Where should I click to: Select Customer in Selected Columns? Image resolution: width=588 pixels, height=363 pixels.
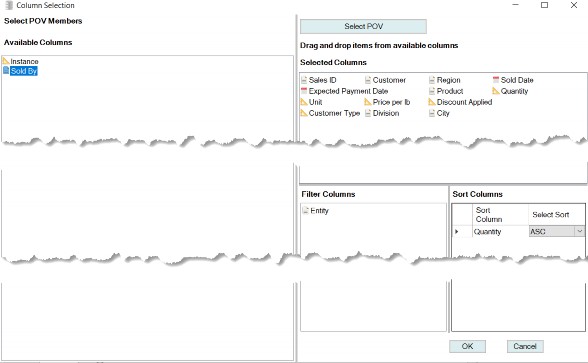(389, 80)
